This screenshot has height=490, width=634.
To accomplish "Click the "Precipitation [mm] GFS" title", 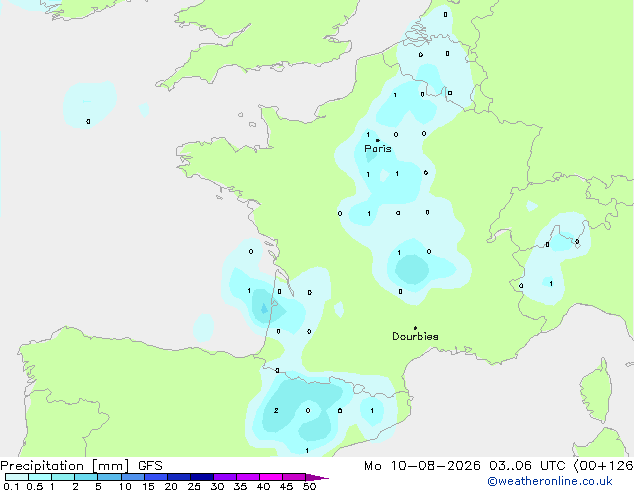I will 81,466.
